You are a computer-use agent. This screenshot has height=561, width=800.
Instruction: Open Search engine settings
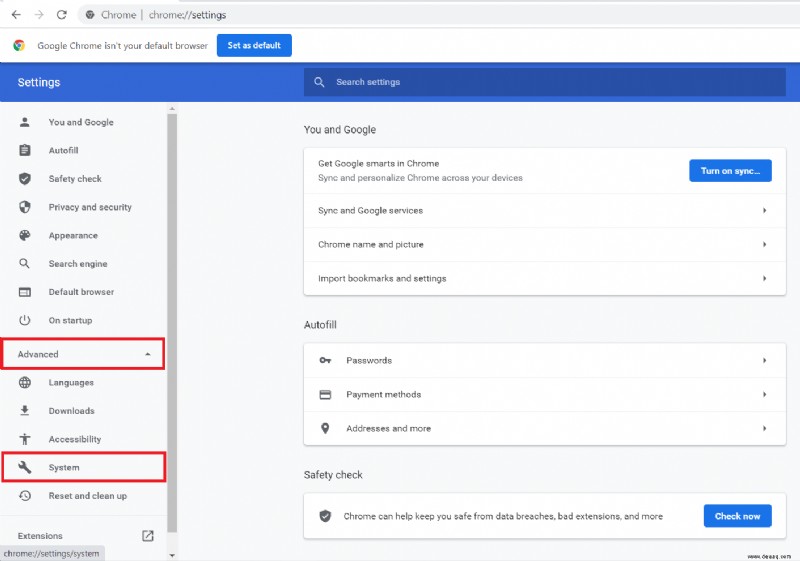[x=78, y=264]
